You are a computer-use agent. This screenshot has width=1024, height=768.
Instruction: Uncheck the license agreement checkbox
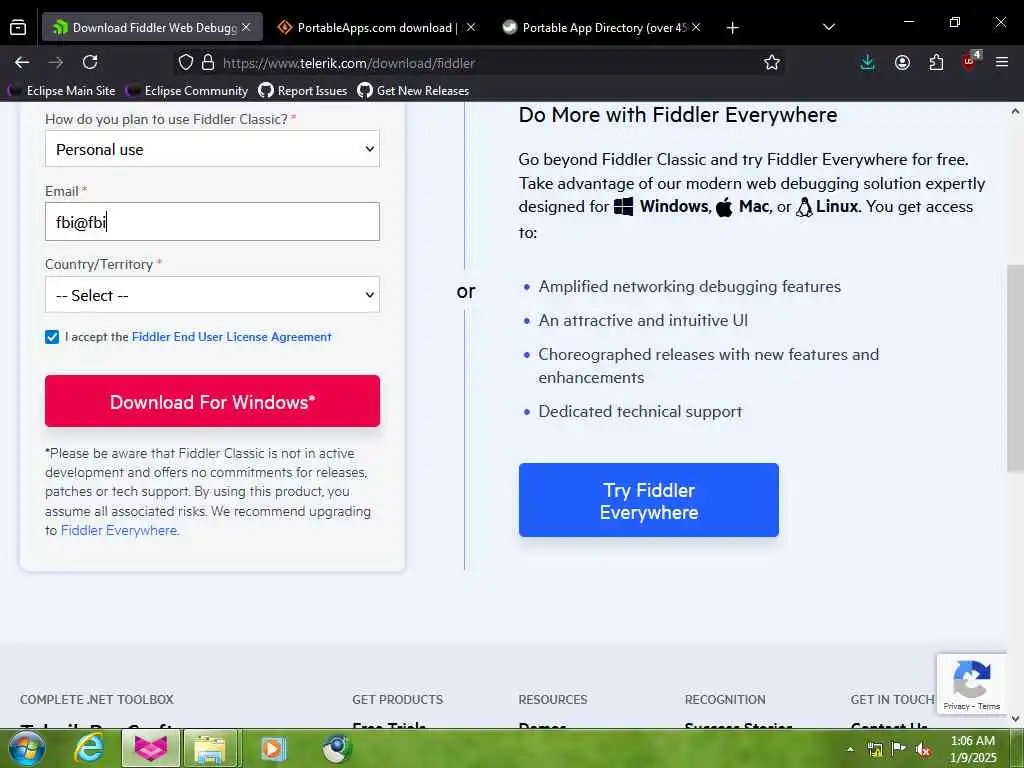tap(52, 337)
